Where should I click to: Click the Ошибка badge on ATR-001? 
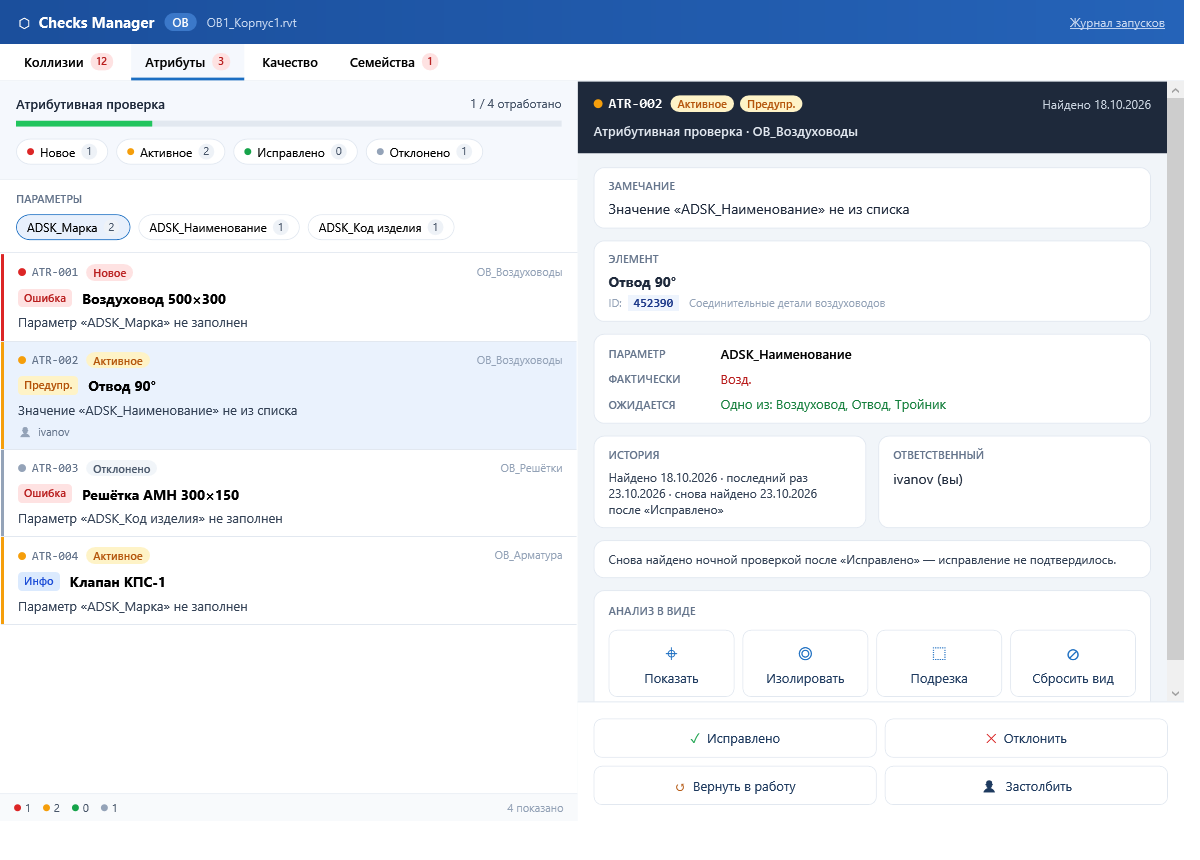click(x=45, y=298)
